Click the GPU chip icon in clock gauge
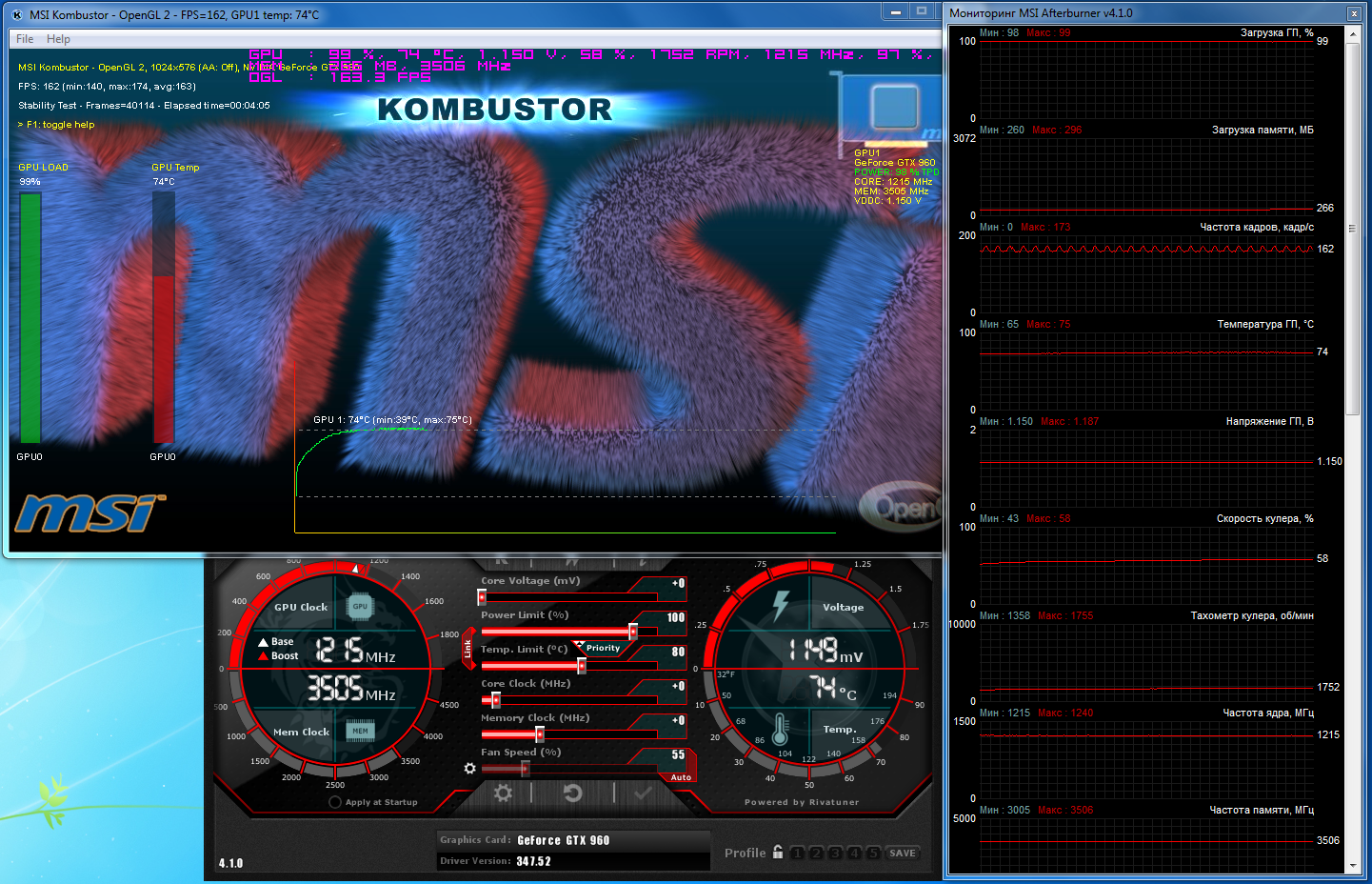This screenshot has width=1372, height=884. pos(360,606)
